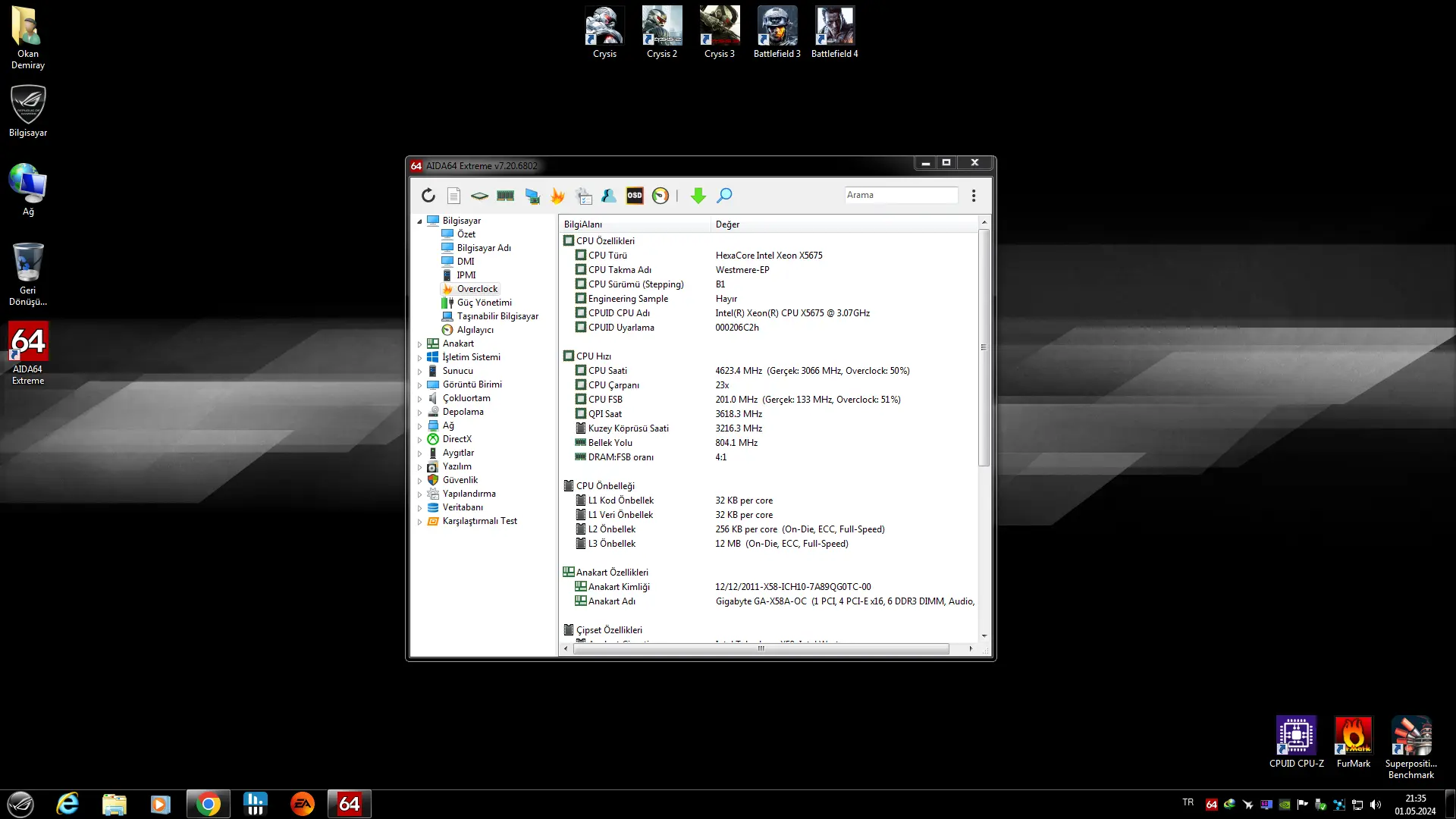Click the monitor and network card toolbar icon
The image size is (1456, 819).
[x=532, y=196]
